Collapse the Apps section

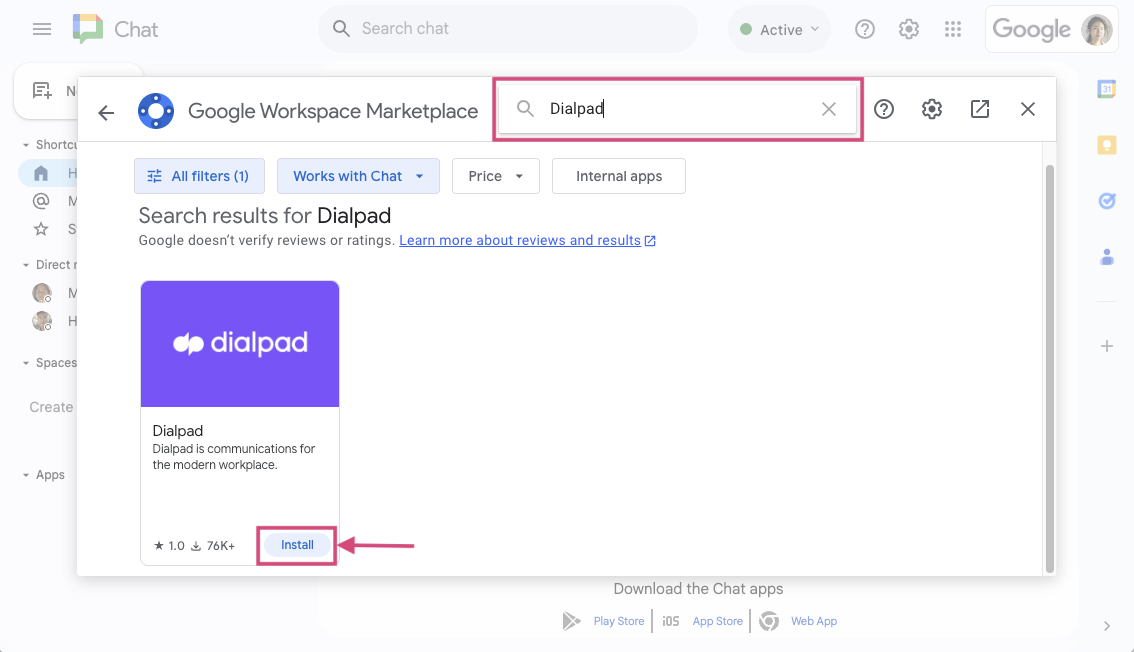[x=26, y=475]
